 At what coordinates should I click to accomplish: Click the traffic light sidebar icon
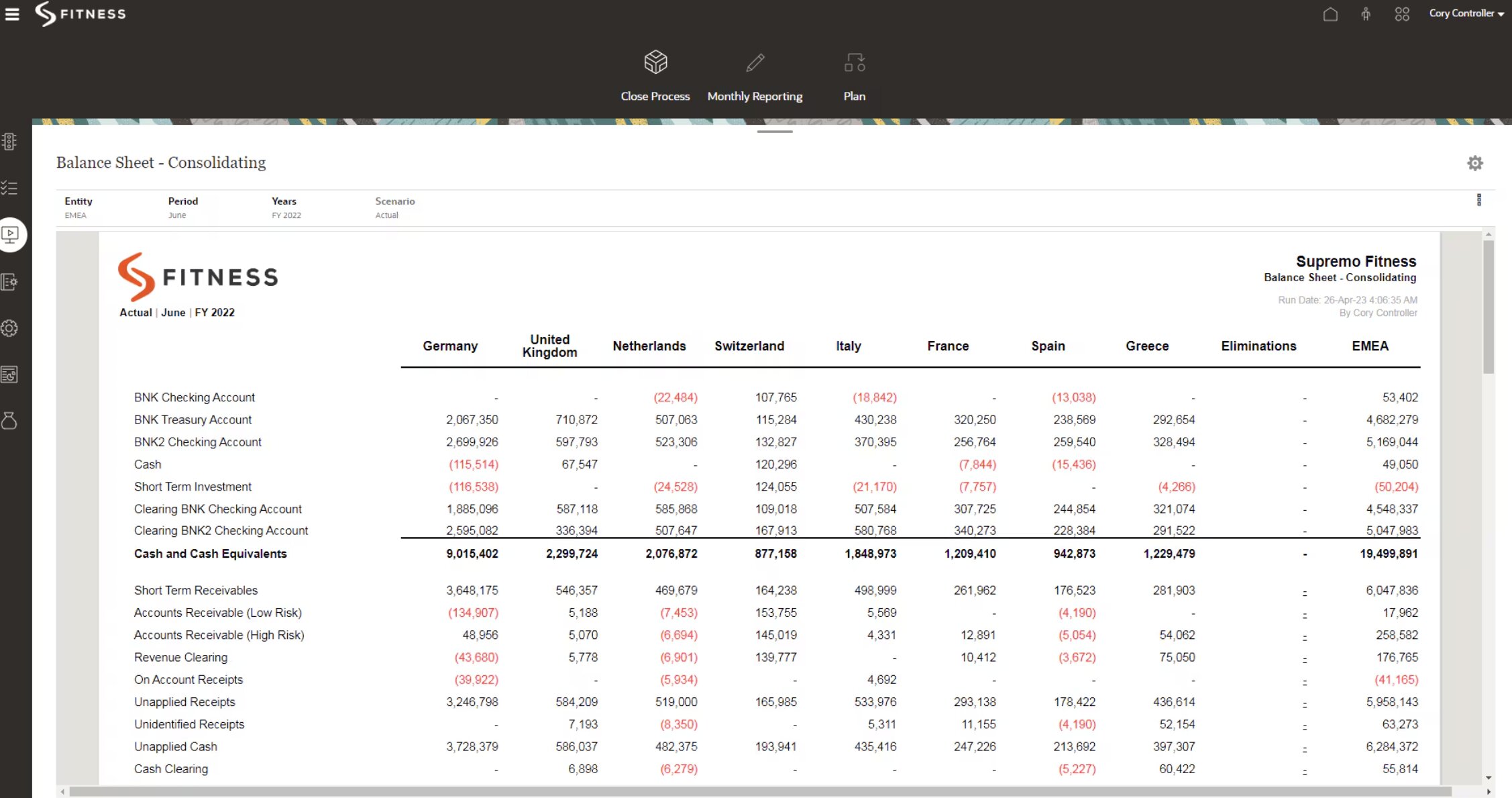coord(9,142)
